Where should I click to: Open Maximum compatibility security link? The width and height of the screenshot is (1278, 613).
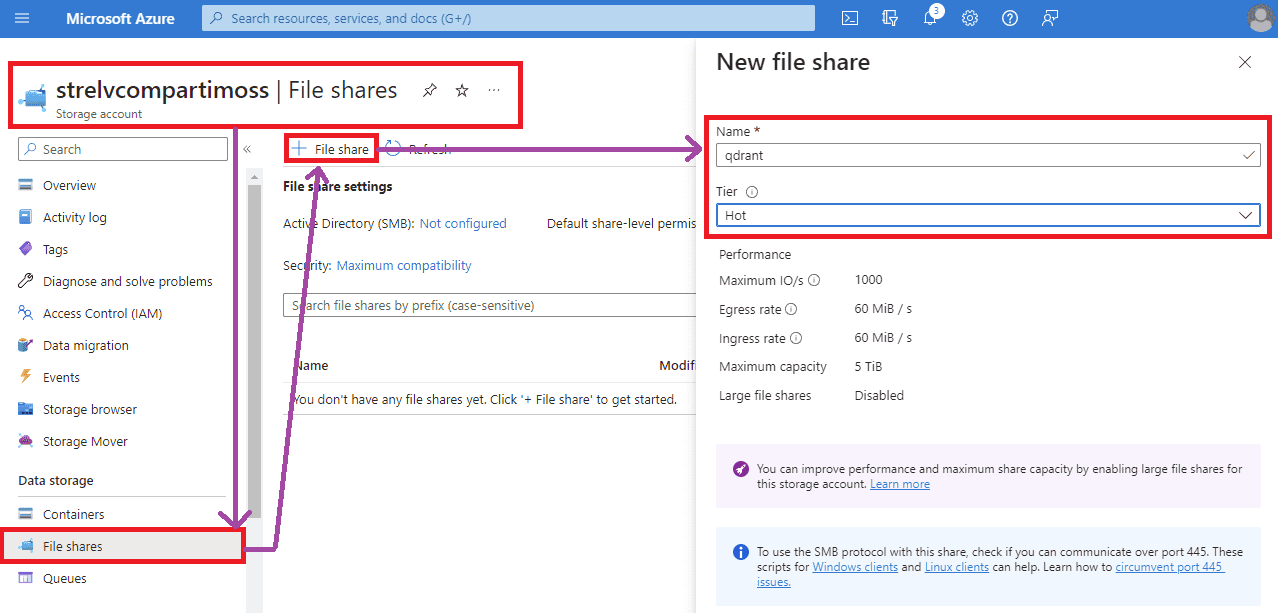(404, 266)
